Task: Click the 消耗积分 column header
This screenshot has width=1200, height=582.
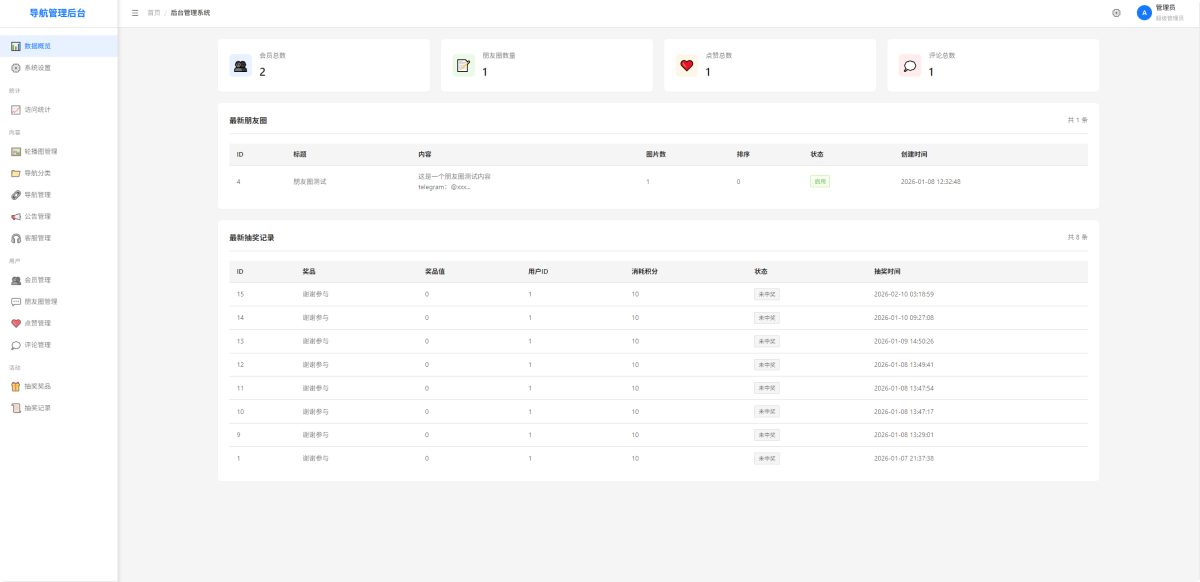Action: pos(645,271)
